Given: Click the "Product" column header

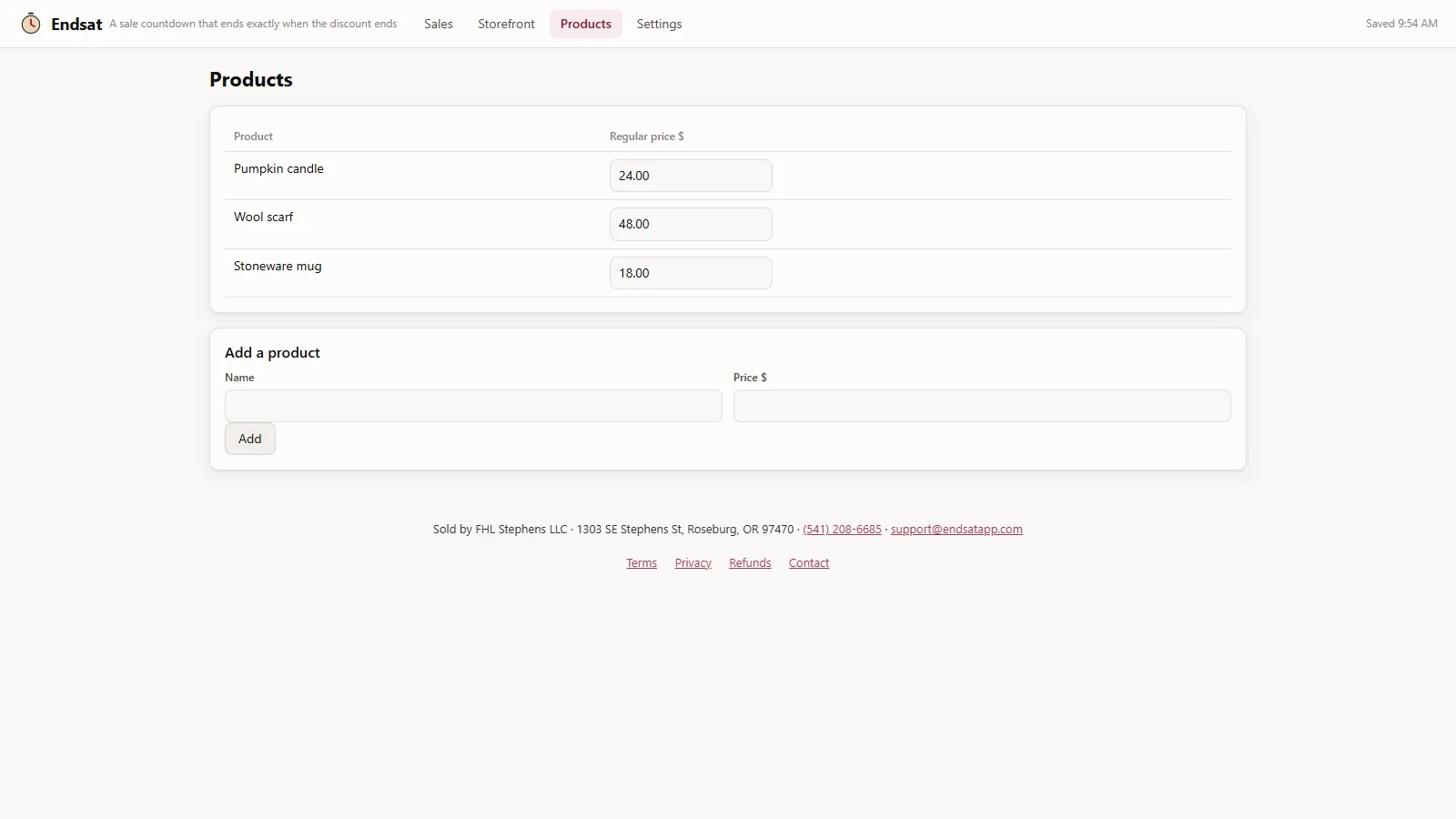Looking at the screenshot, I should point(253,136).
